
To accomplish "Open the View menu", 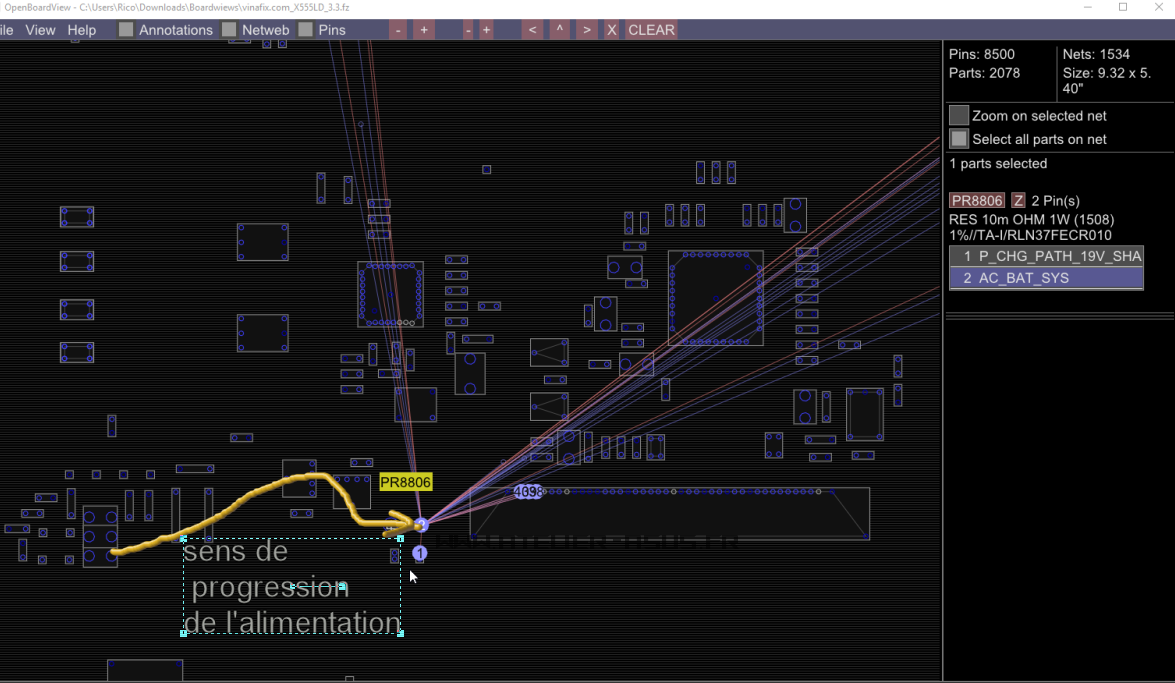I will [x=40, y=30].
